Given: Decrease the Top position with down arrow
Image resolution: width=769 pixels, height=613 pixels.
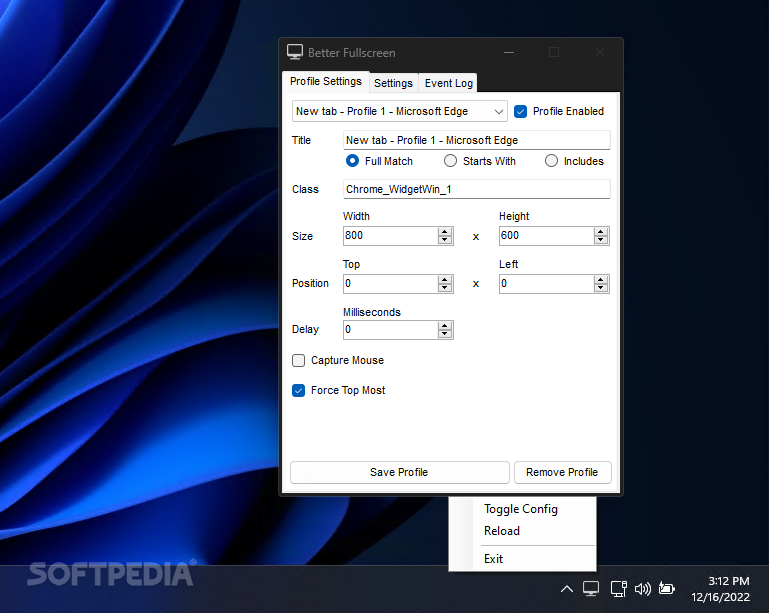Looking at the screenshot, I should [x=445, y=288].
